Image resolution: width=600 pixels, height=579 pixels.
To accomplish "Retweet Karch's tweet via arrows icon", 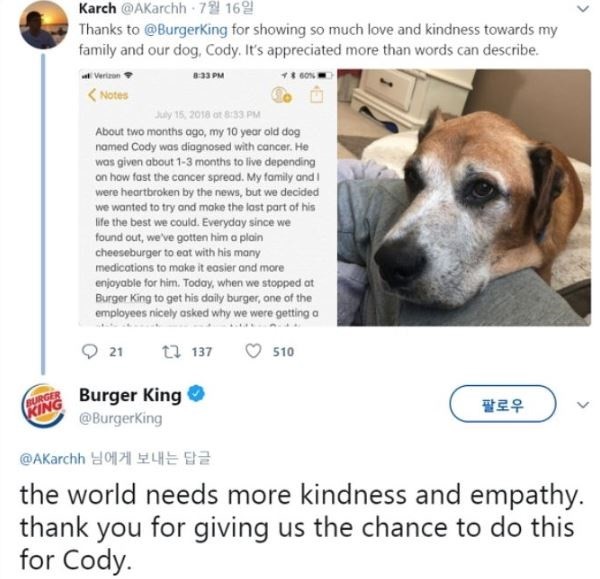I will 171,351.
